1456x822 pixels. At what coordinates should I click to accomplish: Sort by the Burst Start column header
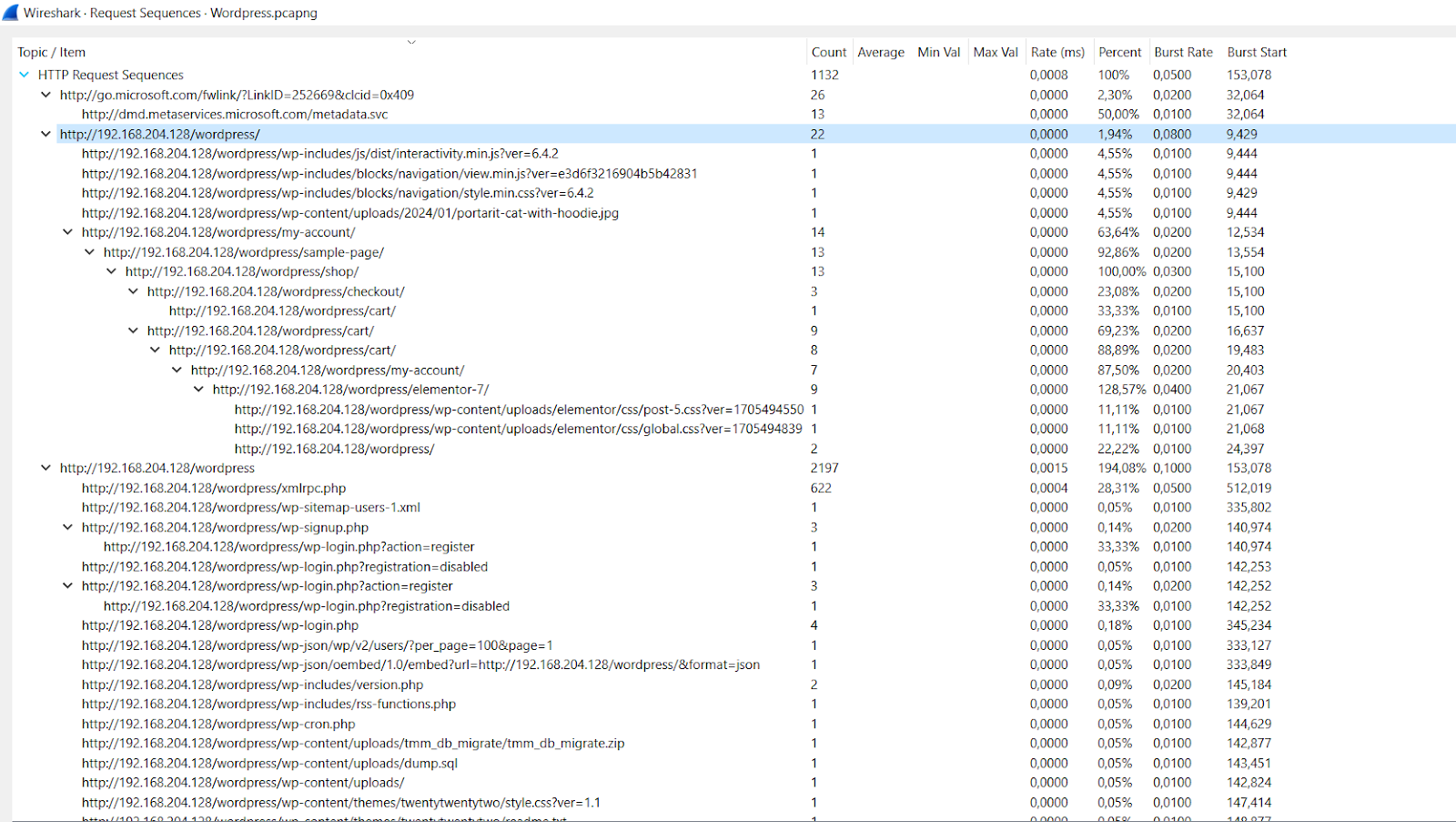pos(1257,52)
